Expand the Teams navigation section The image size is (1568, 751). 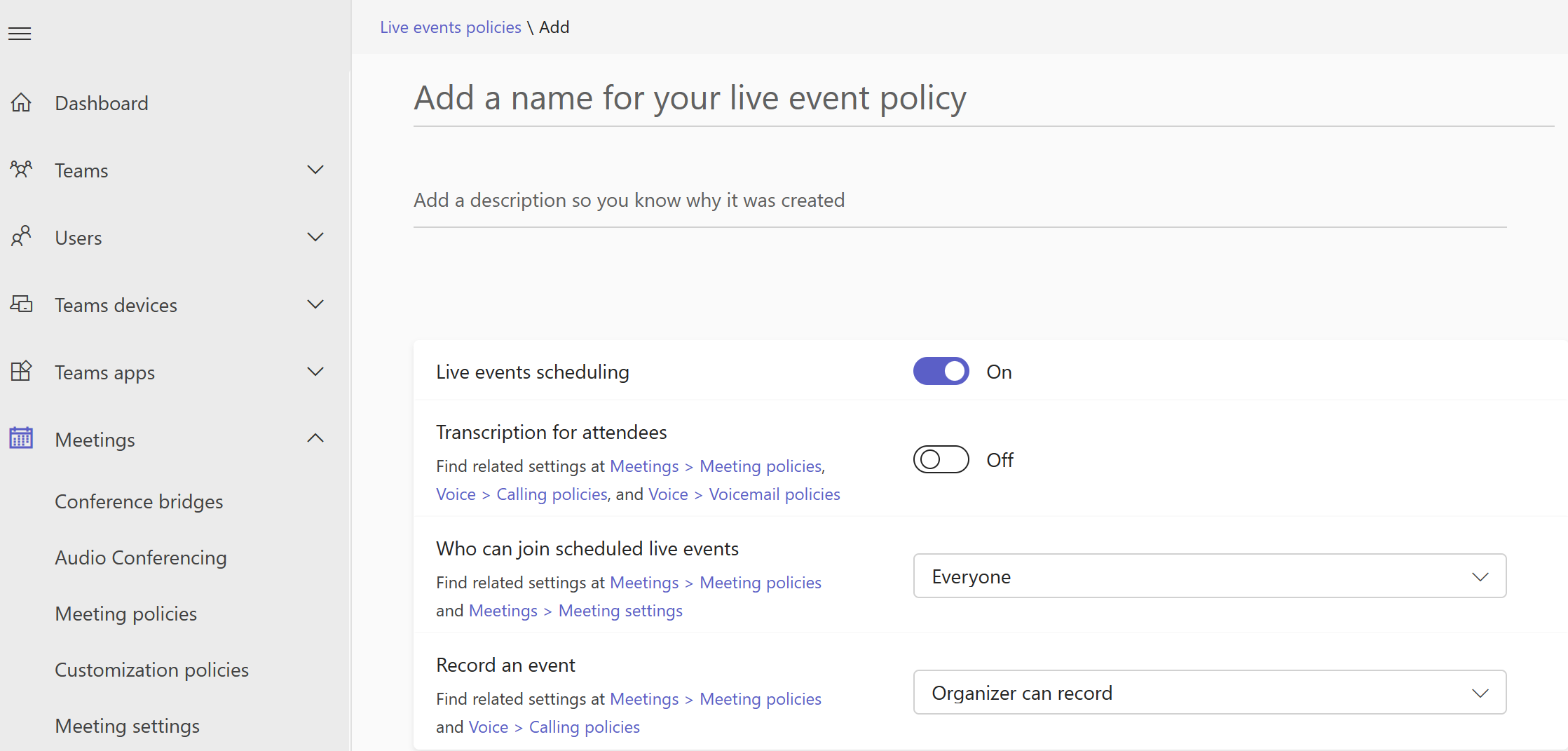[315, 170]
